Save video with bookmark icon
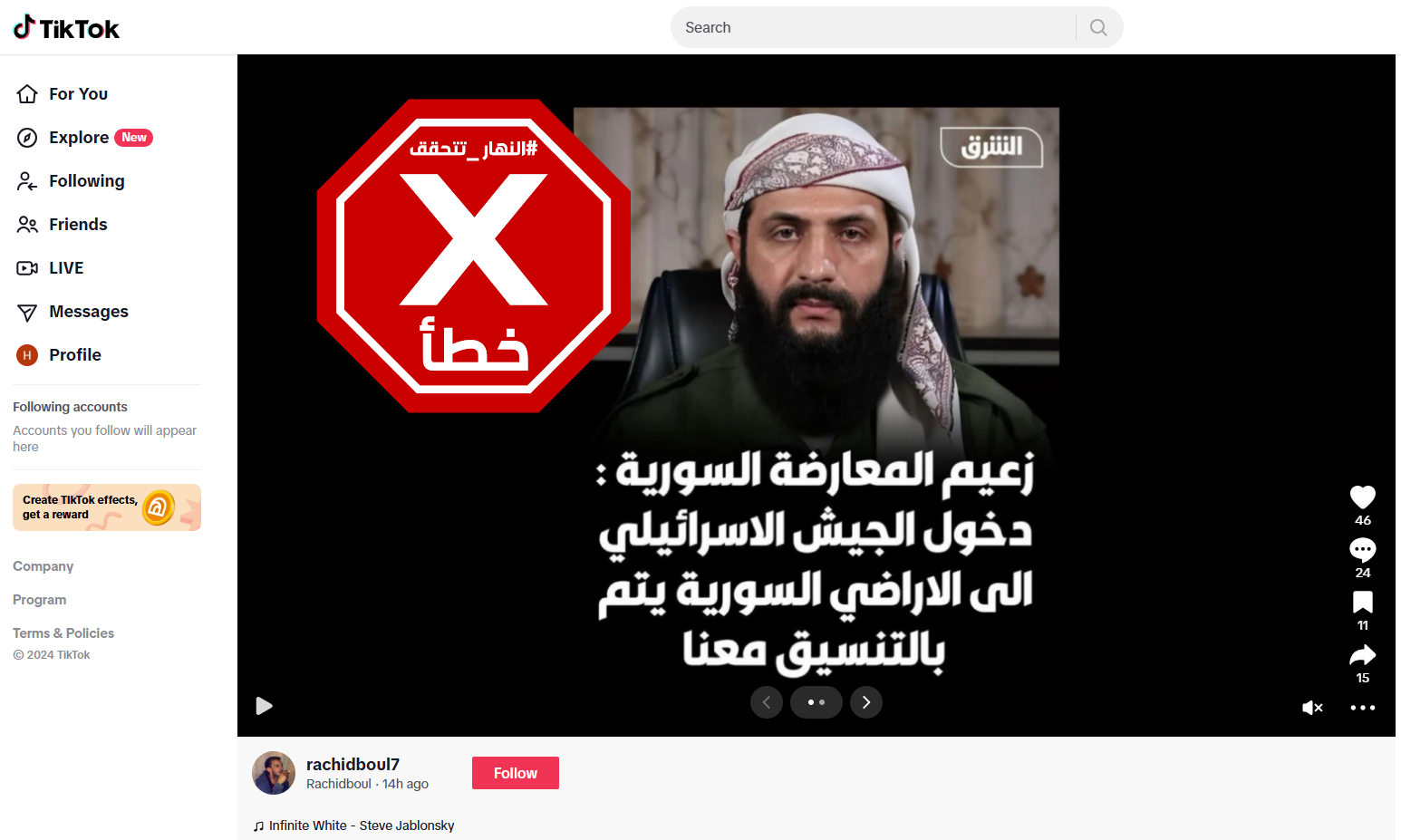1401x840 pixels. click(x=1362, y=602)
